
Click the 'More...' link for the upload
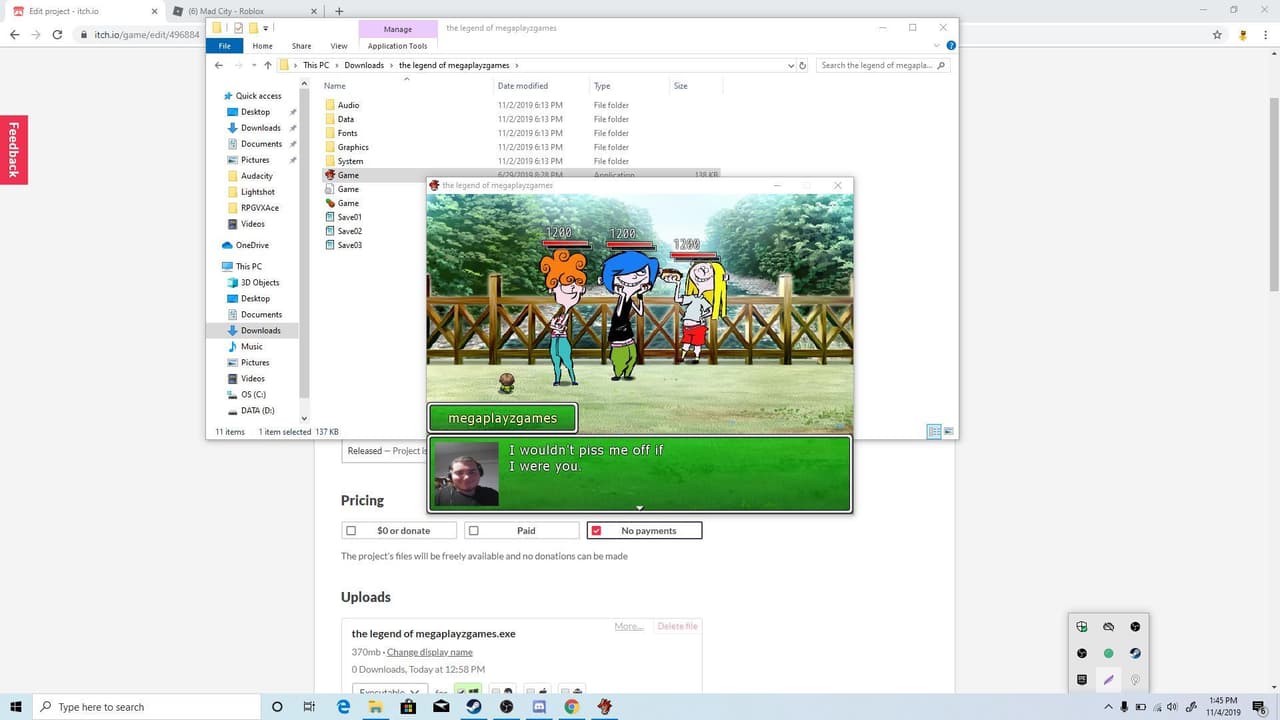pyautogui.click(x=629, y=626)
